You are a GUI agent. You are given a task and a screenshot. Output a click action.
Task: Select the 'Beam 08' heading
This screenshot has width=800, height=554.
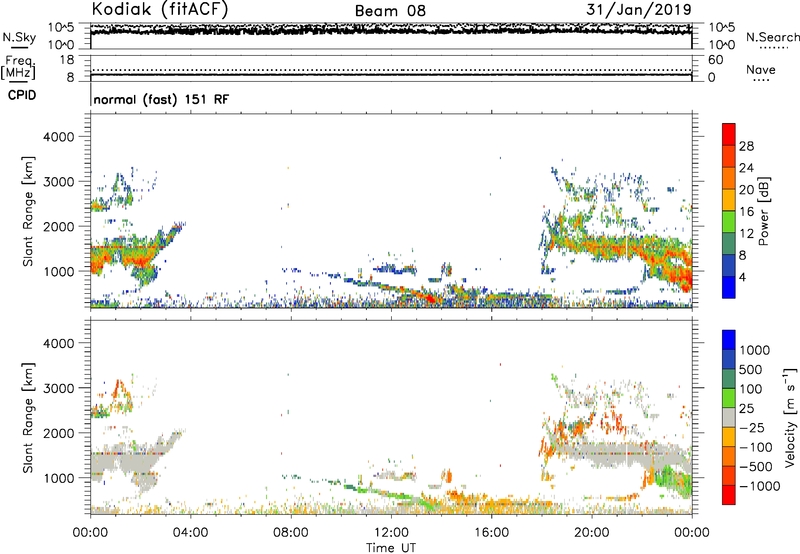pos(390,11)
